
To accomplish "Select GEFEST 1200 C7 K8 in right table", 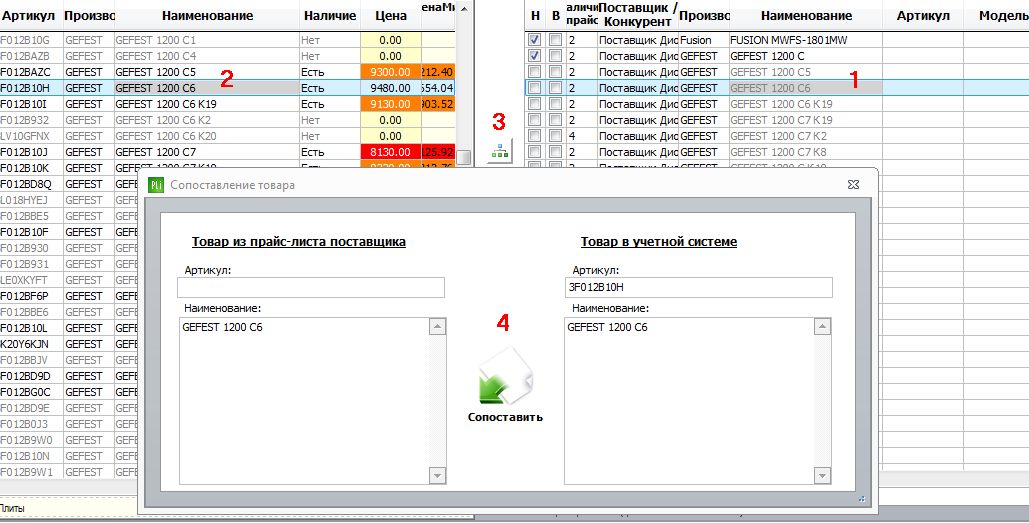I will 806,152.
